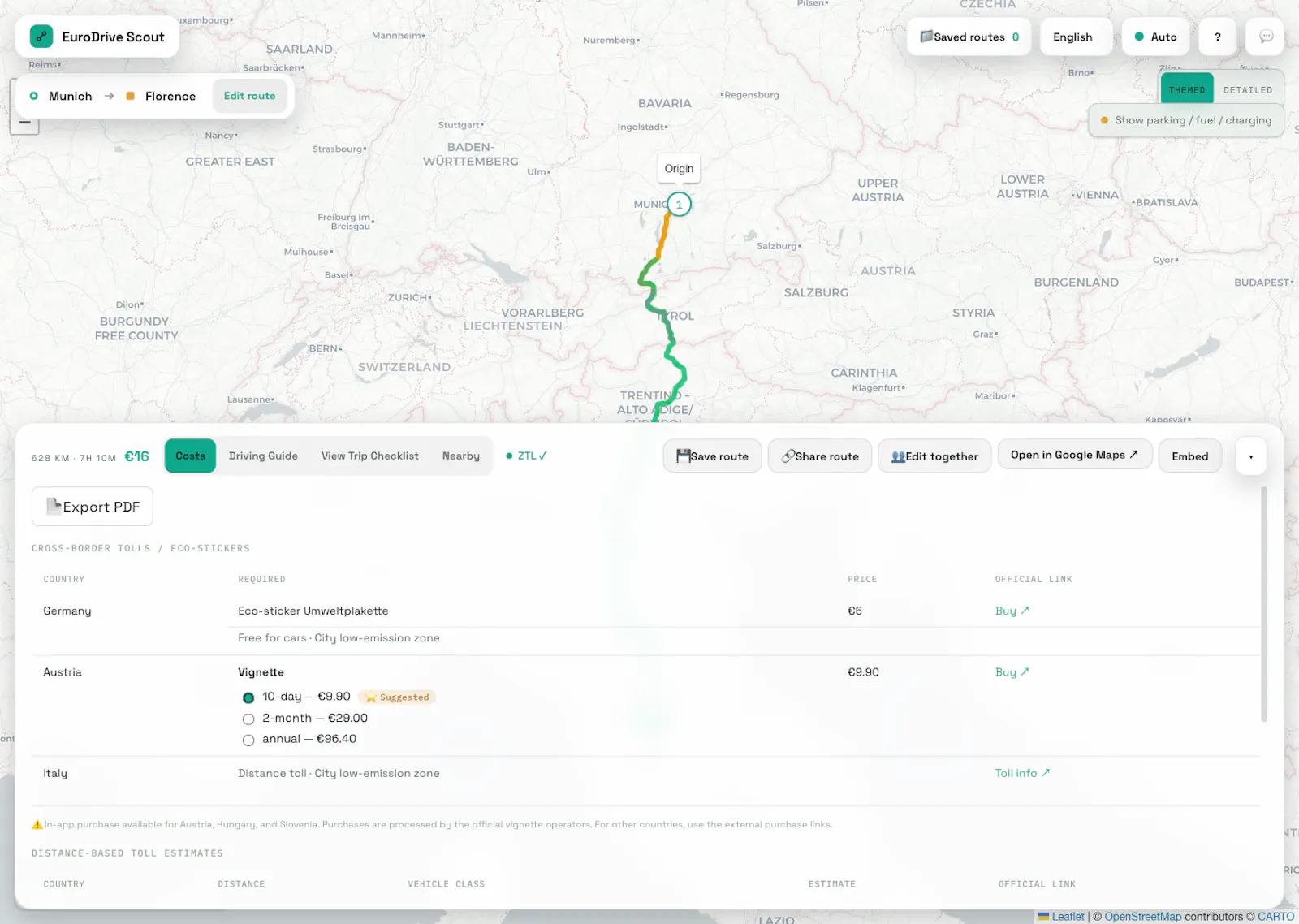Click Export PDF button
This screenshot has height=924, width=1299.
coord(93,507)
